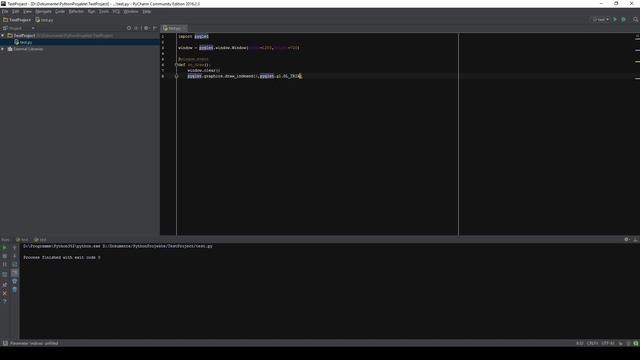Click TestProject in the navigation breadcrumb
Screen dimensions: 640x360
coord(17,20)
